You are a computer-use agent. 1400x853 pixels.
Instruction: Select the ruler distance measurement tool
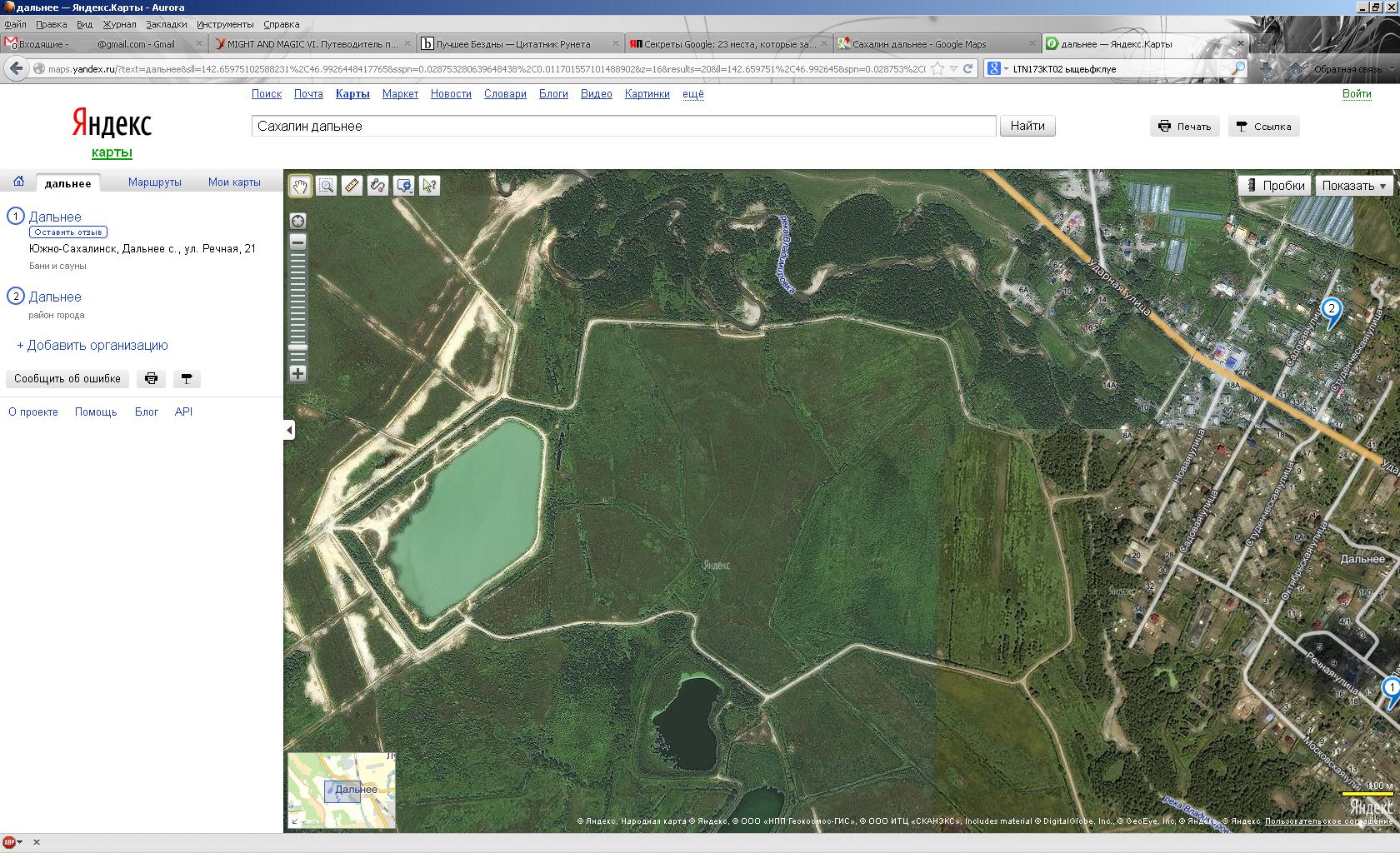[352, 186]
